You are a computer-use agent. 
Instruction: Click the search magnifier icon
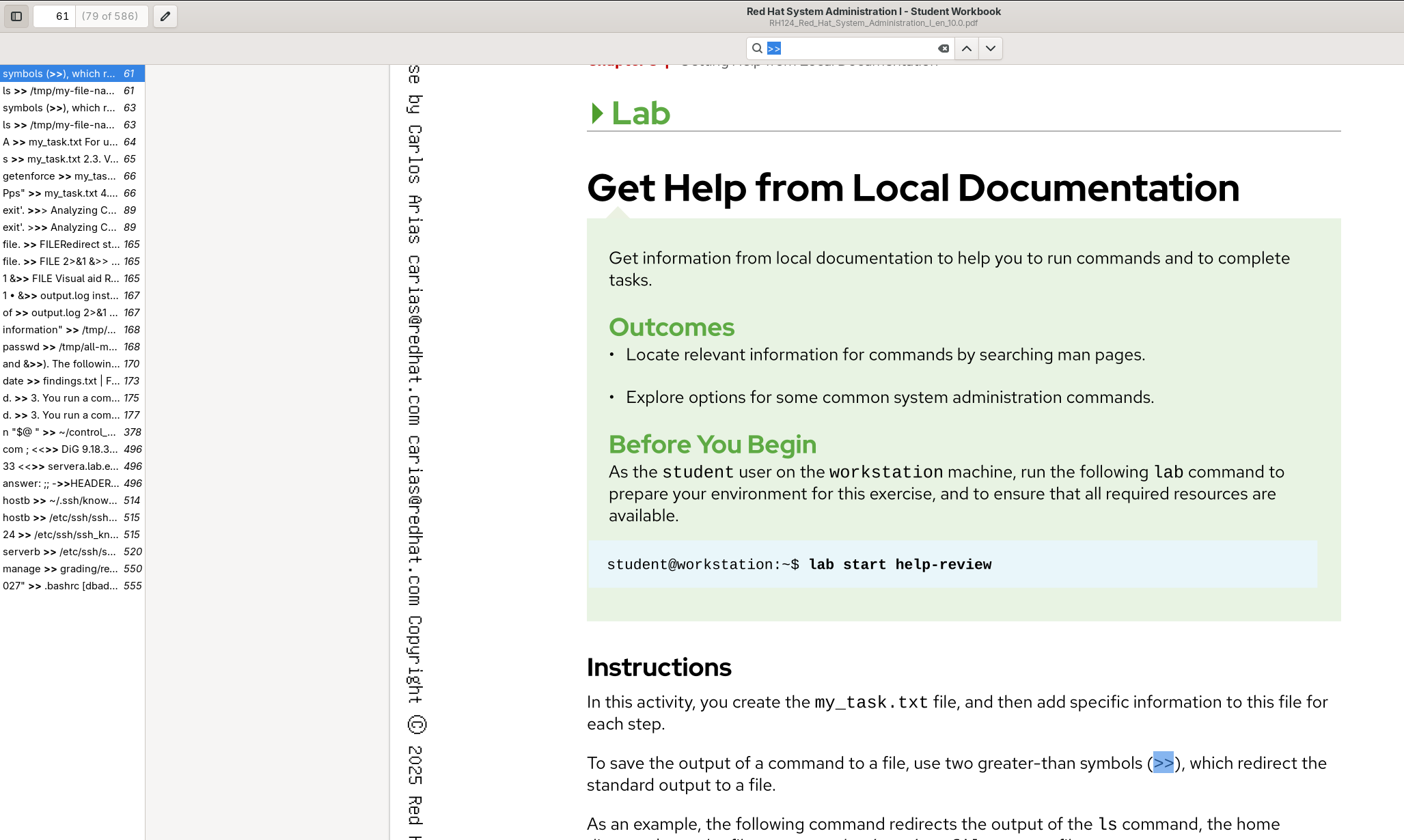click(757, 48)
